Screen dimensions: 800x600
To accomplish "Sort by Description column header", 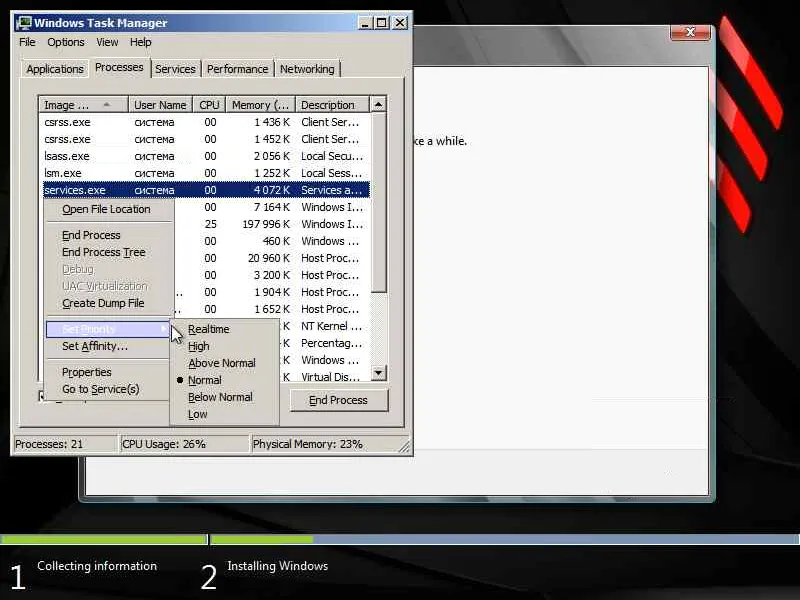I will tap(332, 105).
